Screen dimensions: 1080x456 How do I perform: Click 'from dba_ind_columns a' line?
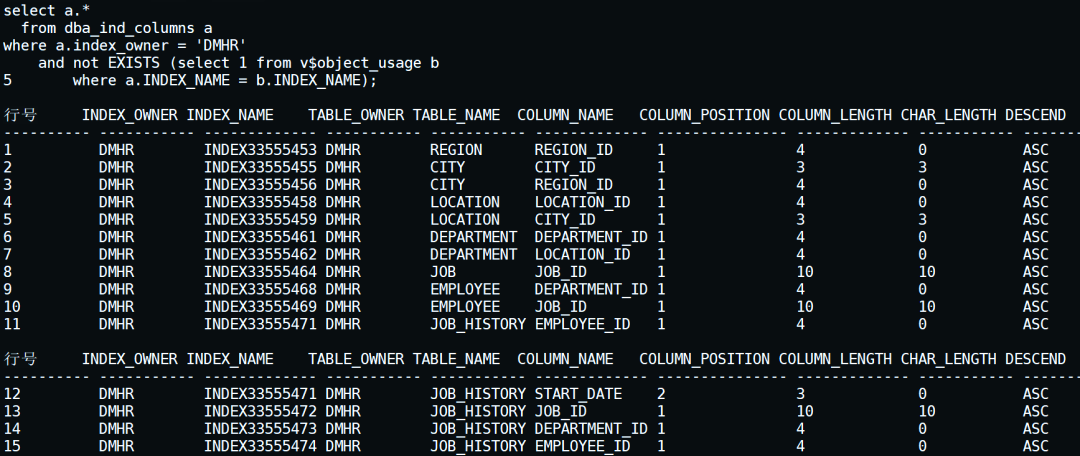(x=116, y=28)
